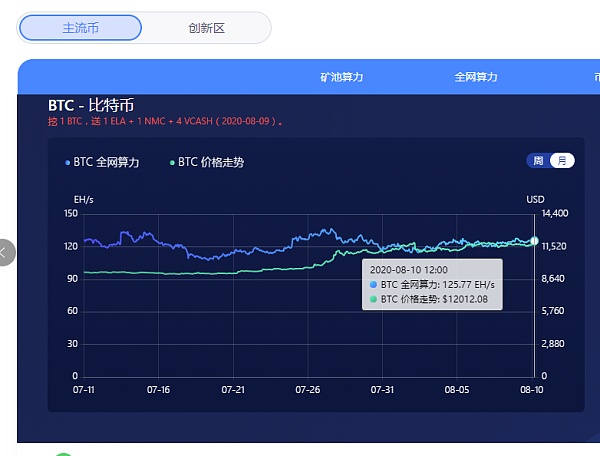
Task: Switch to the 创新区 tab
Action: (x=207, y=28)
